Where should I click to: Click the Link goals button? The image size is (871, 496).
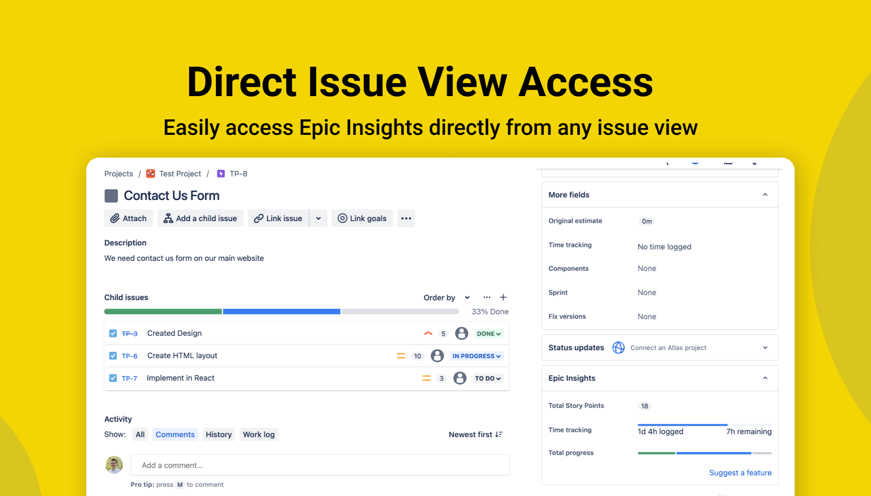(x=362, y=218)
